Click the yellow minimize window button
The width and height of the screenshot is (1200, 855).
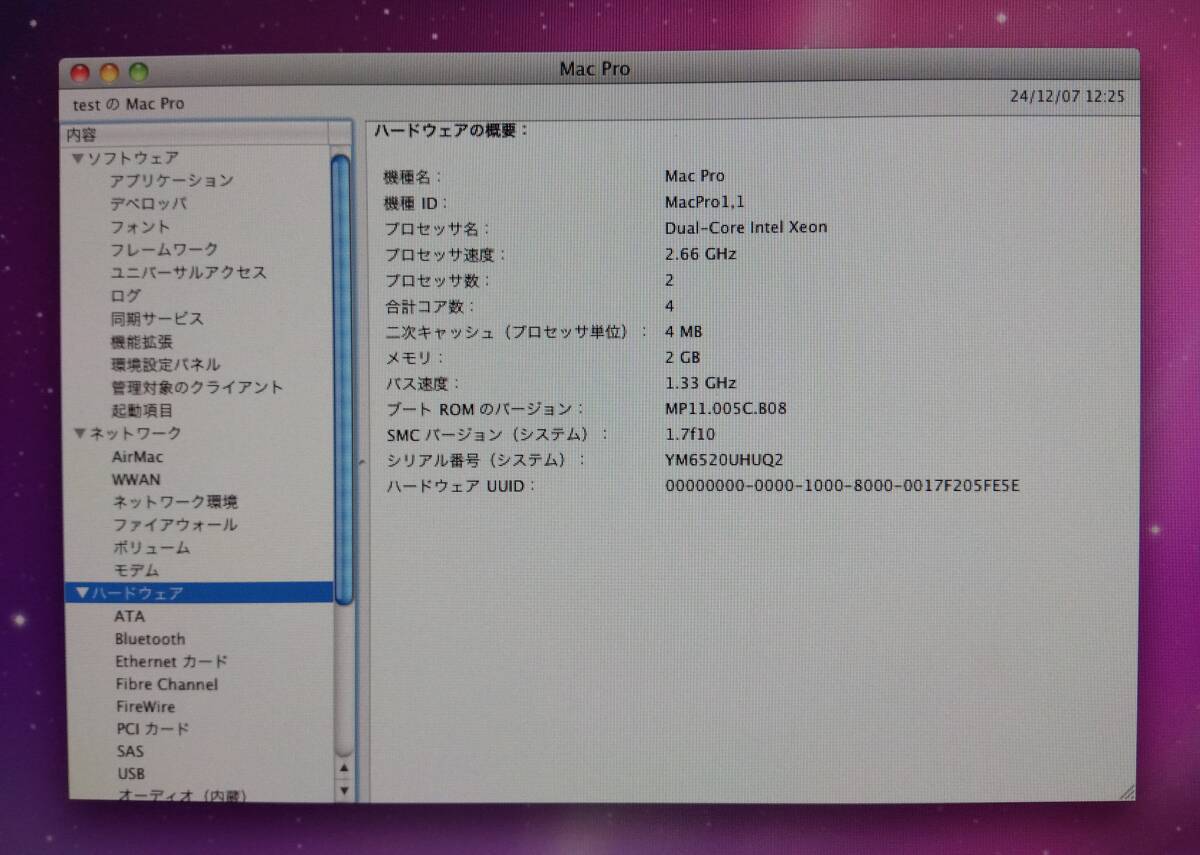tap(110, 72)
